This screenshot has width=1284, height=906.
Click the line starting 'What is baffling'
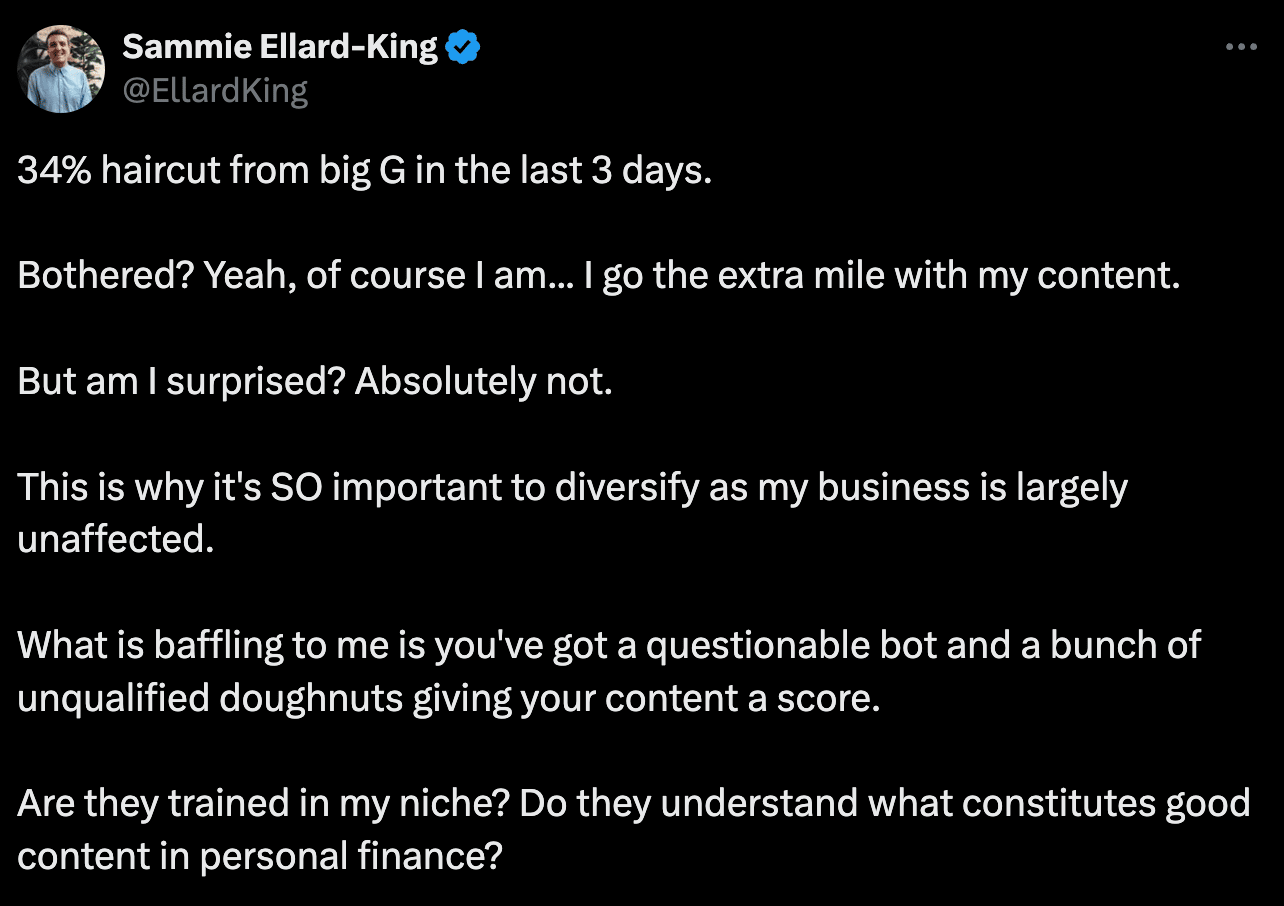tap(609, 645)
